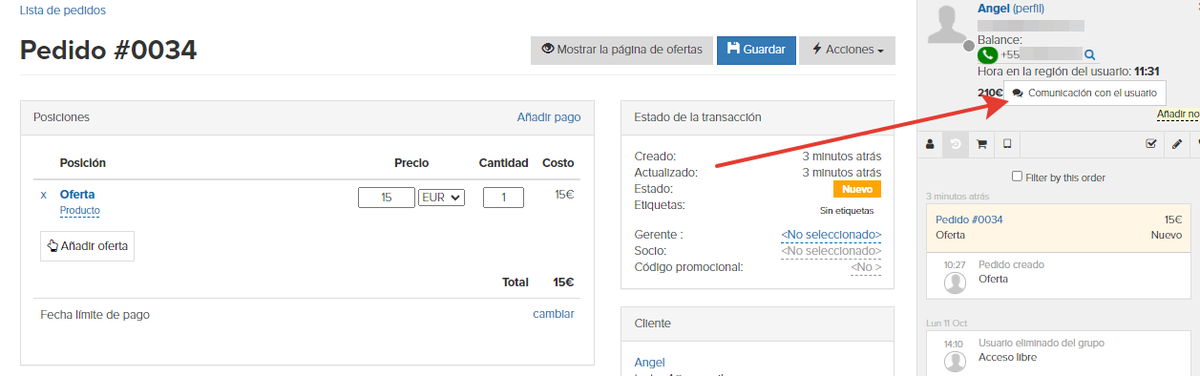Click the price input field showing 15
Screen dimensions: 1200x376
pyautogui.click(x=386, y=198)
